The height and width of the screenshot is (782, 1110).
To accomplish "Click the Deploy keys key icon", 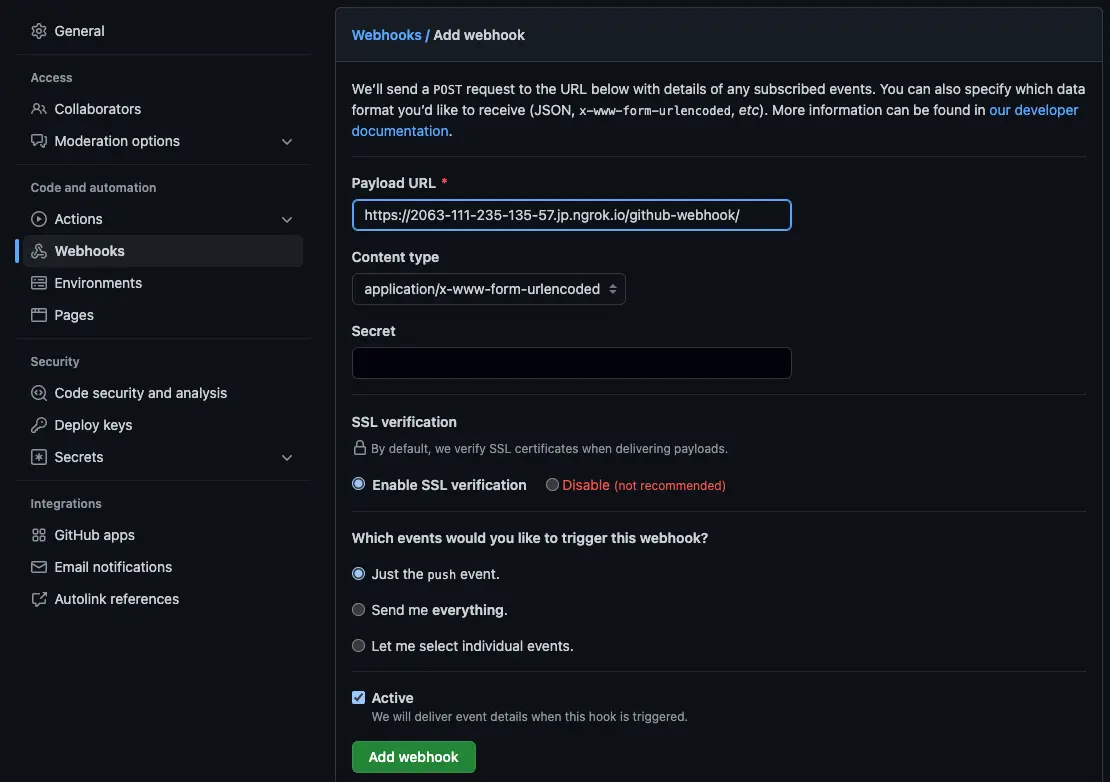I will point(39,425).
